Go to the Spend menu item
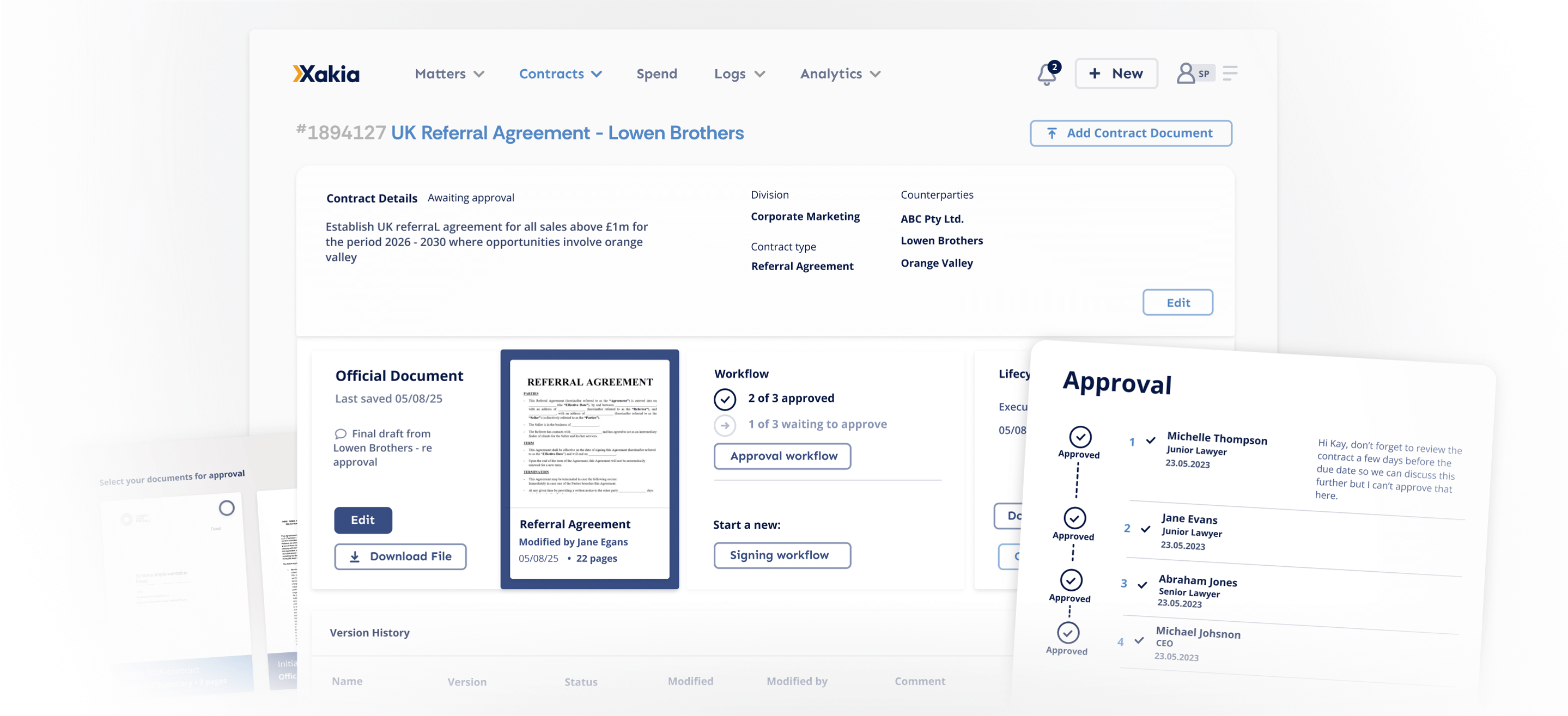Screen dimensions: 1568x716 (656, 74)
